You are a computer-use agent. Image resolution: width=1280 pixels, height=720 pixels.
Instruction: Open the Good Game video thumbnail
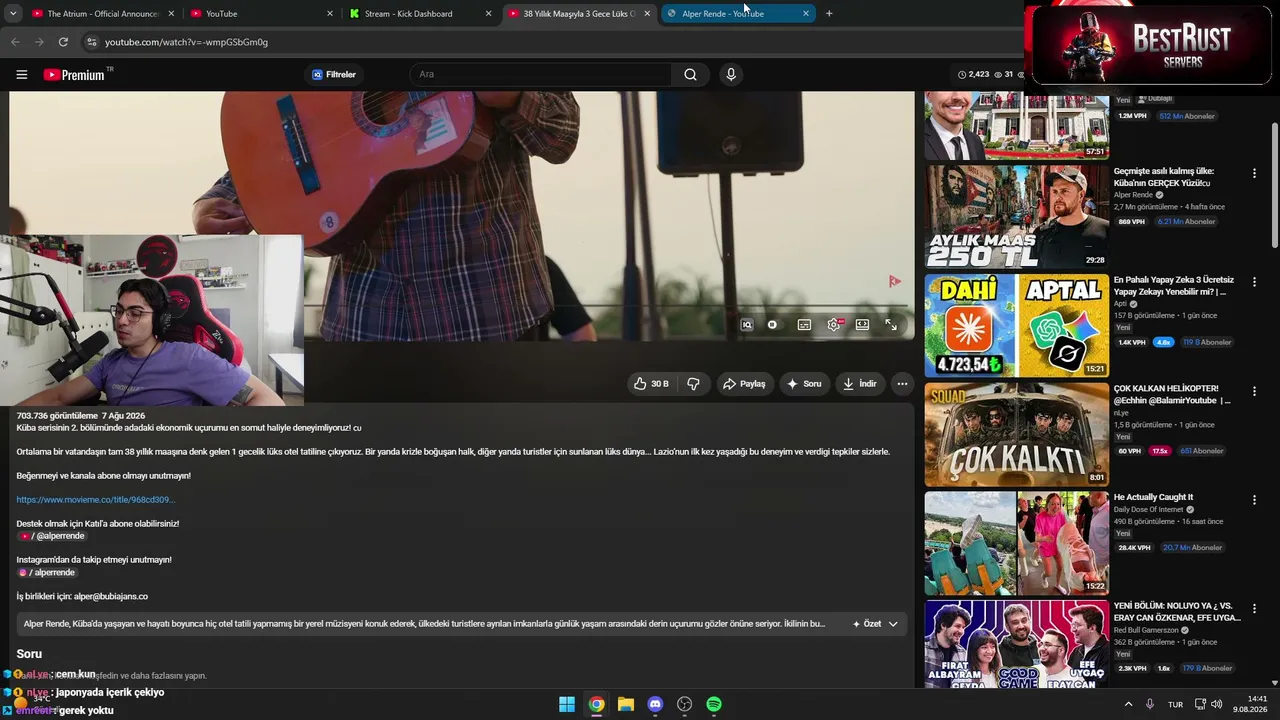pyautogui.click(x=1017, y=644)
